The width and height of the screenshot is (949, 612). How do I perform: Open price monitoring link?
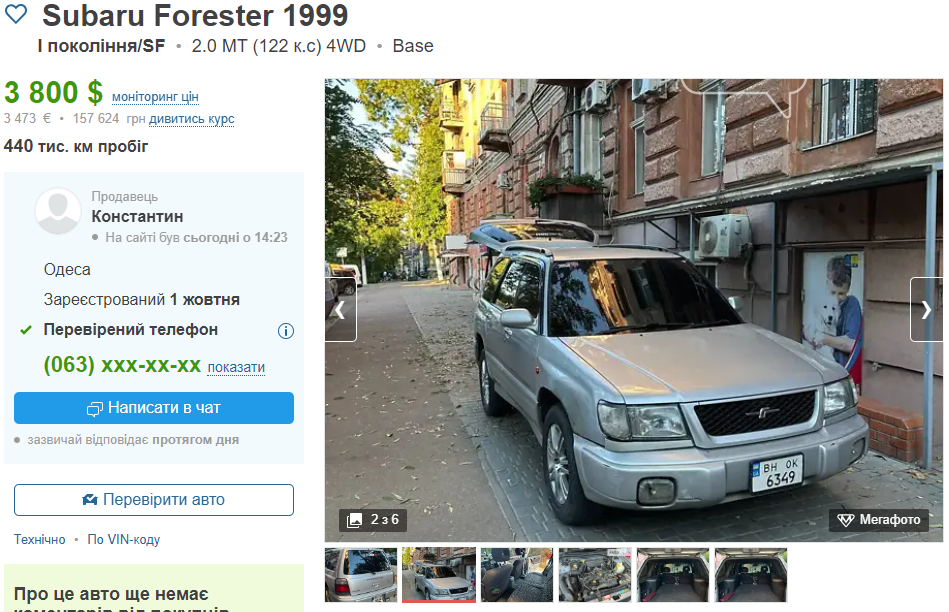coord(155,97)
